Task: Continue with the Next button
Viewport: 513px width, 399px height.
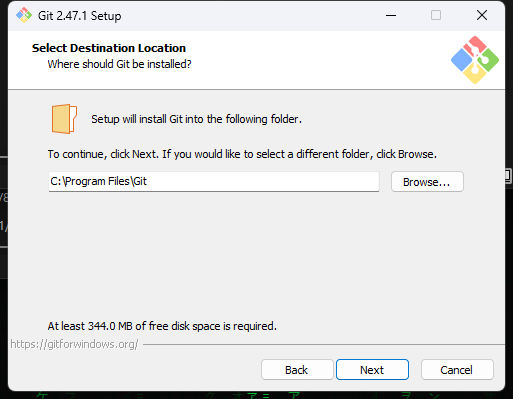Action: pyautogui.click(x=372, y=370)
